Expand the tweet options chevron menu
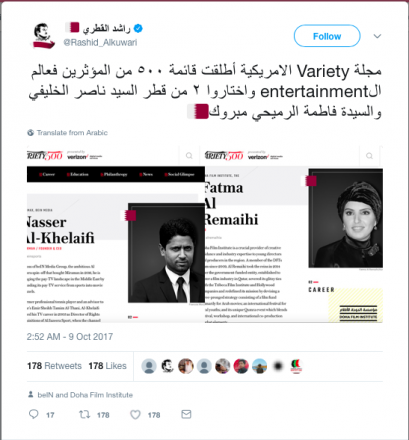 377,36
